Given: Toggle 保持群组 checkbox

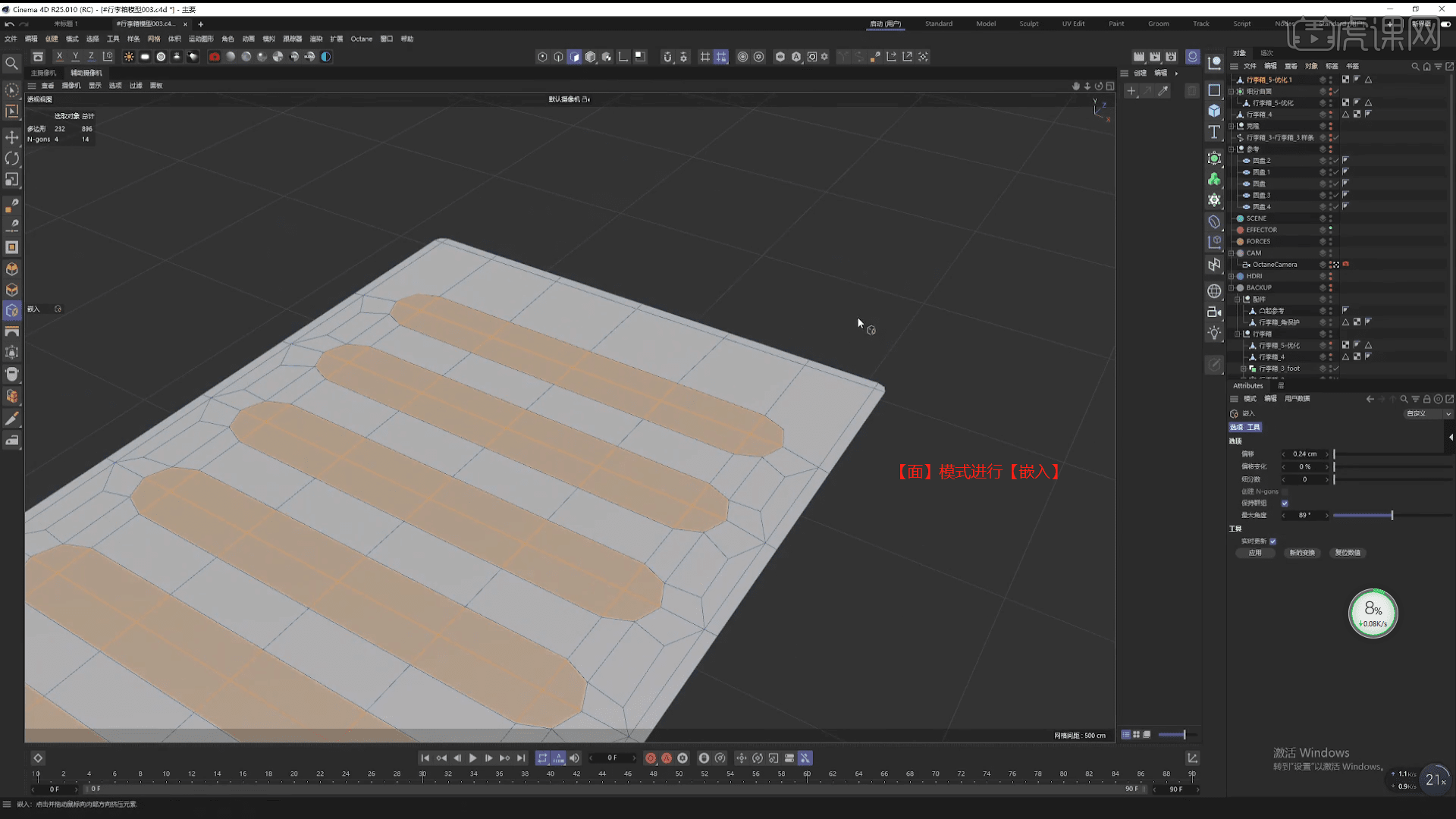Looking at the screenshot, I should coord(1285,504).
